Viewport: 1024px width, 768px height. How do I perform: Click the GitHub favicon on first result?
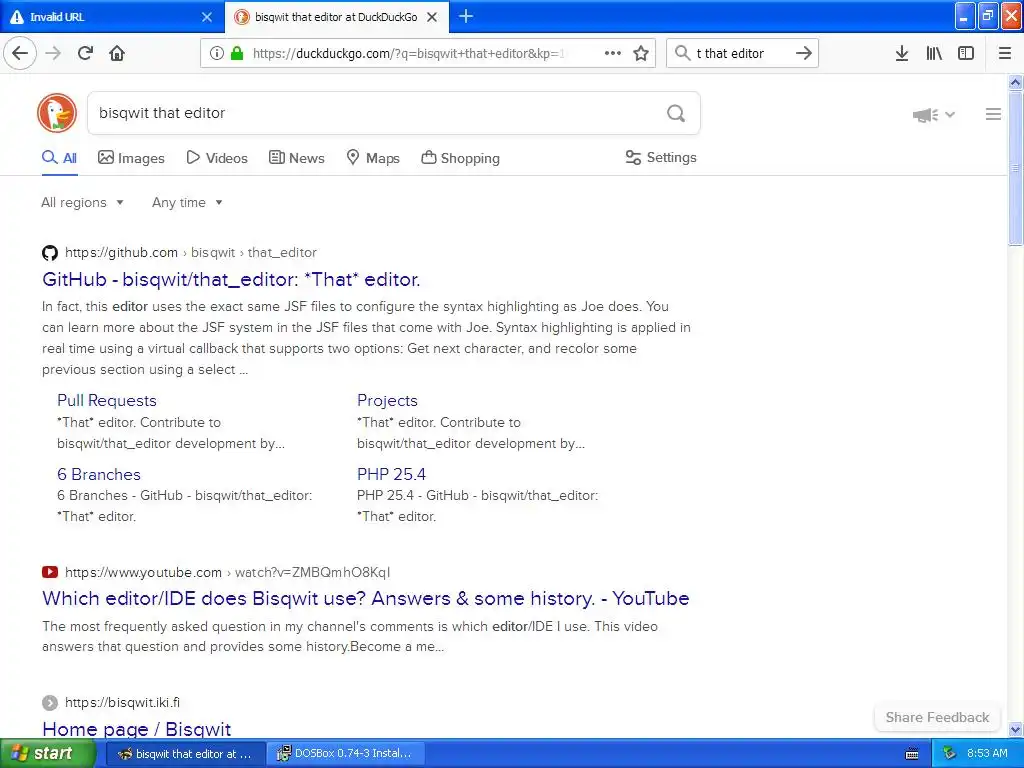click(50, 253)
